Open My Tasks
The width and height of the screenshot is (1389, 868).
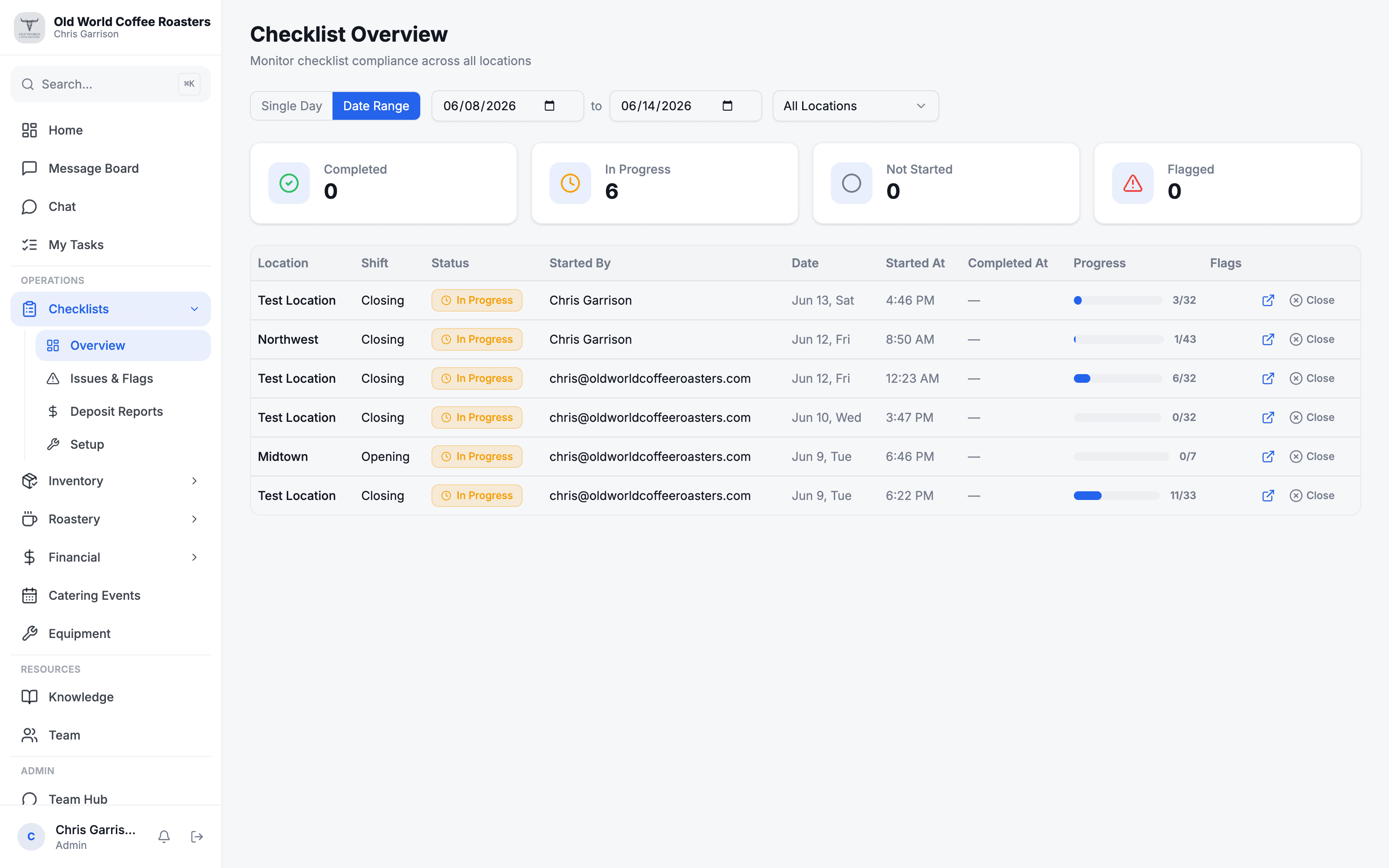[111, 244]
